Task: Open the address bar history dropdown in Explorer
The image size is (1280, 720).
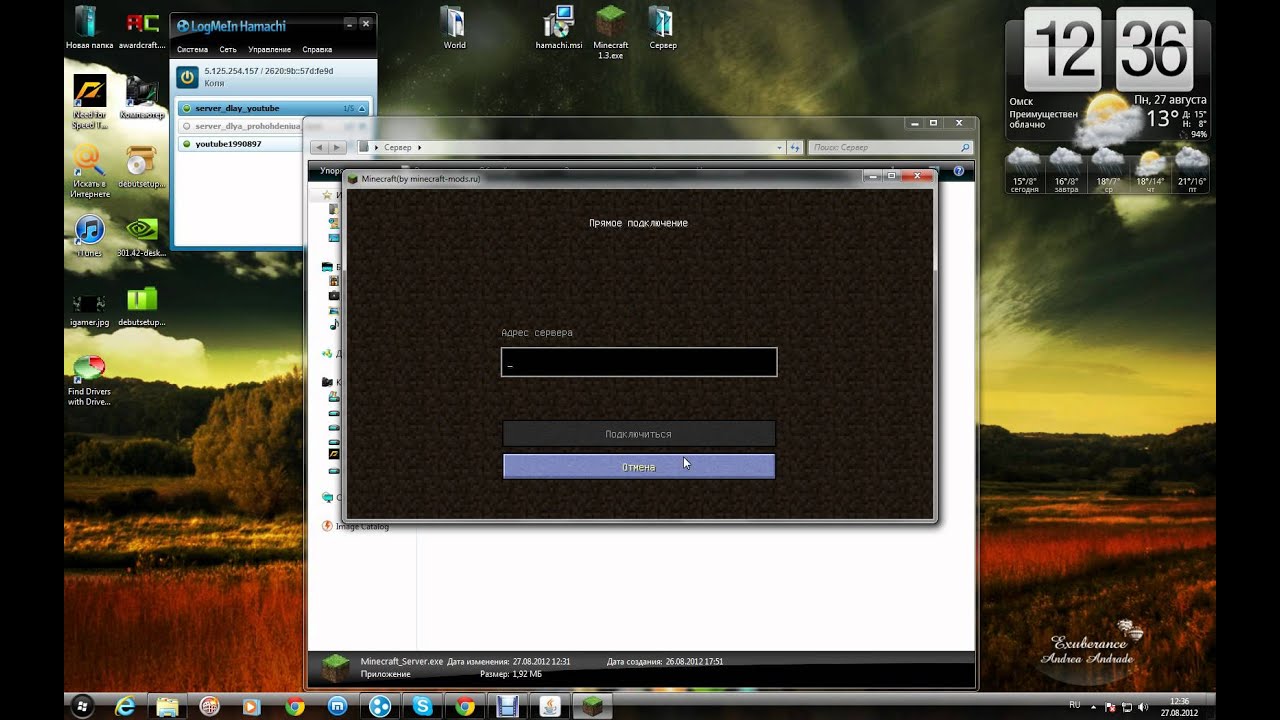Action: tap(779, 147)
